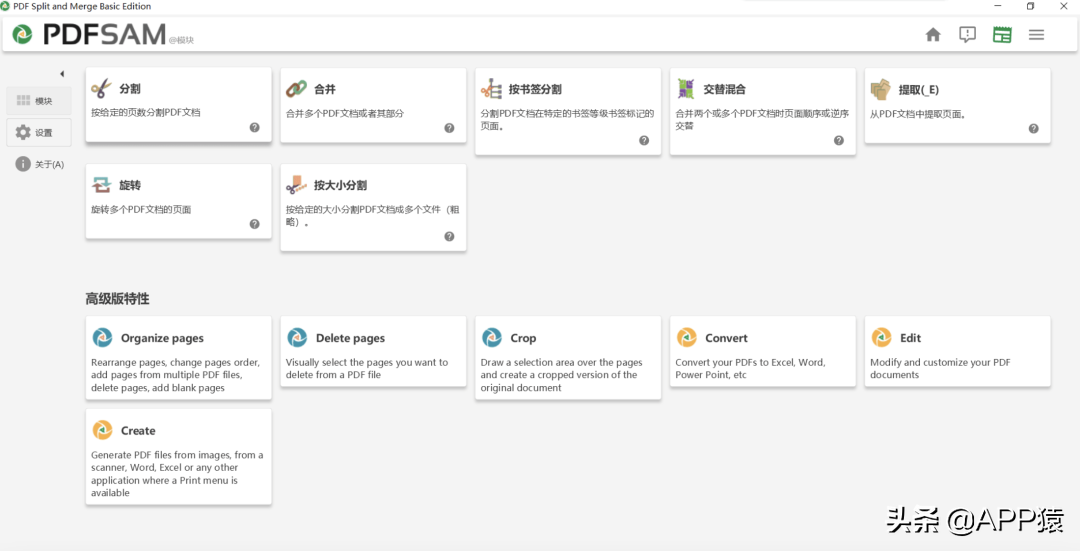Click the 提取(_E) extract pages icon
This screenshot has width=1080, height=551.
880,90
